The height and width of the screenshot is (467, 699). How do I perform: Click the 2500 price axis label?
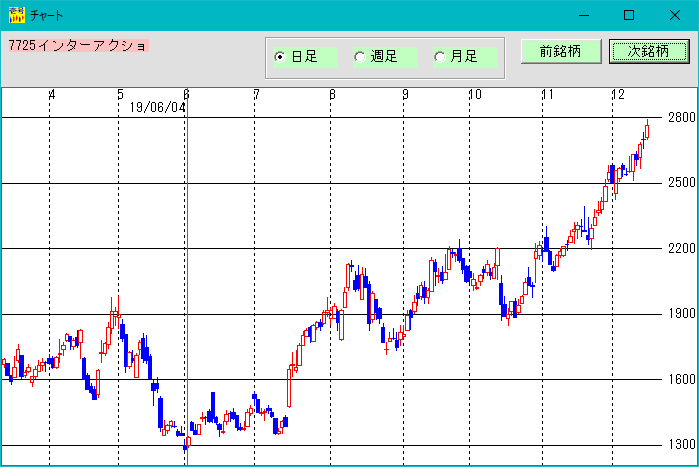681,182
